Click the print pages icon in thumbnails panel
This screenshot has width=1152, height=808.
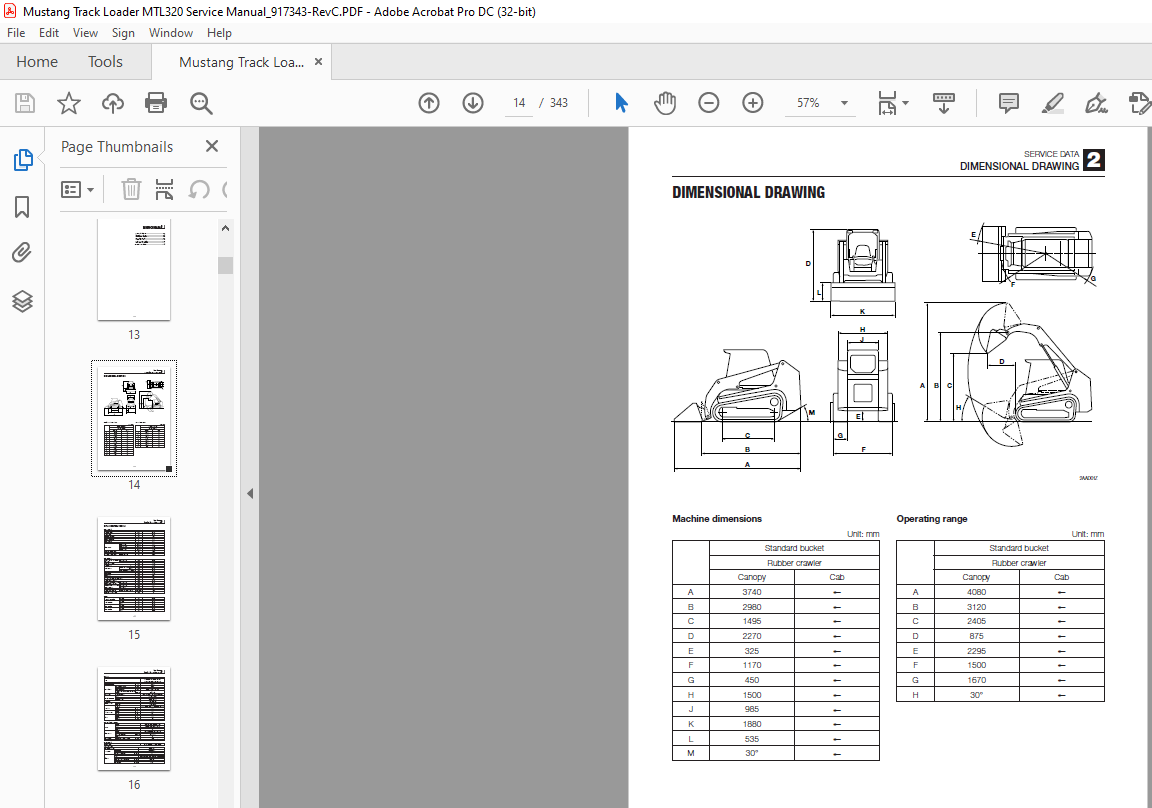pos(165,190)
